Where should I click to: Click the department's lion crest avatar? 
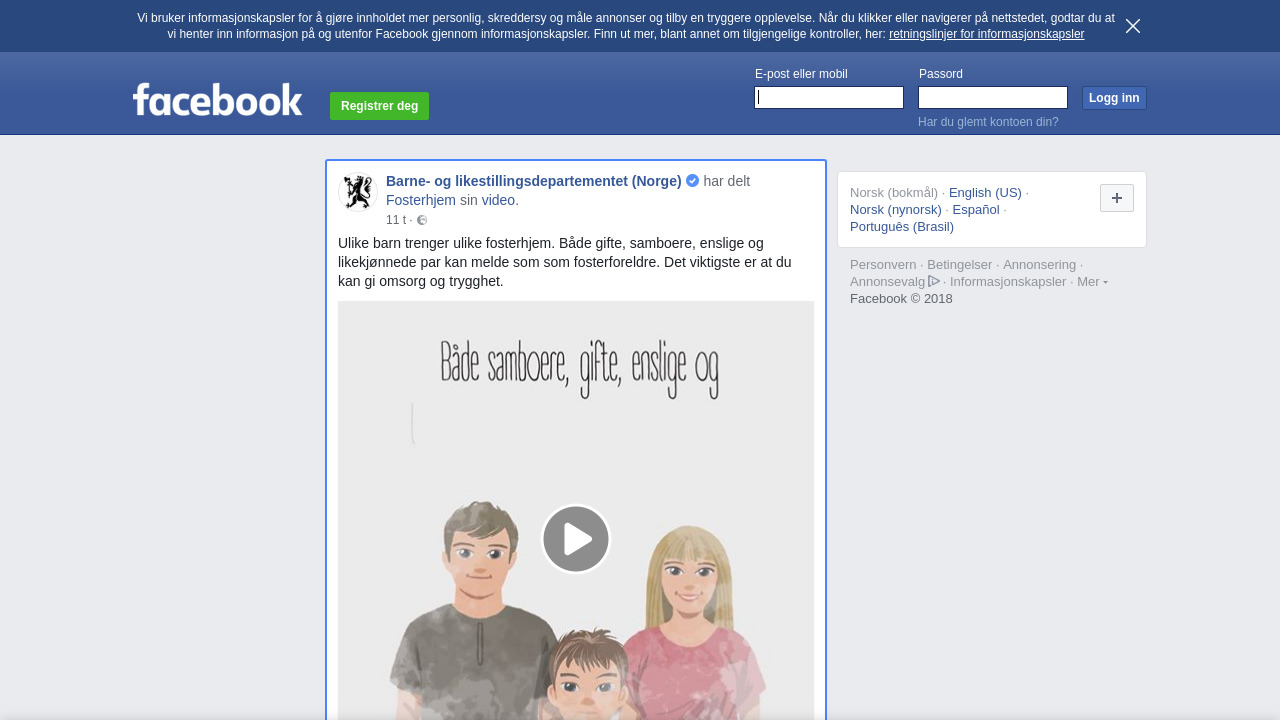357,192
